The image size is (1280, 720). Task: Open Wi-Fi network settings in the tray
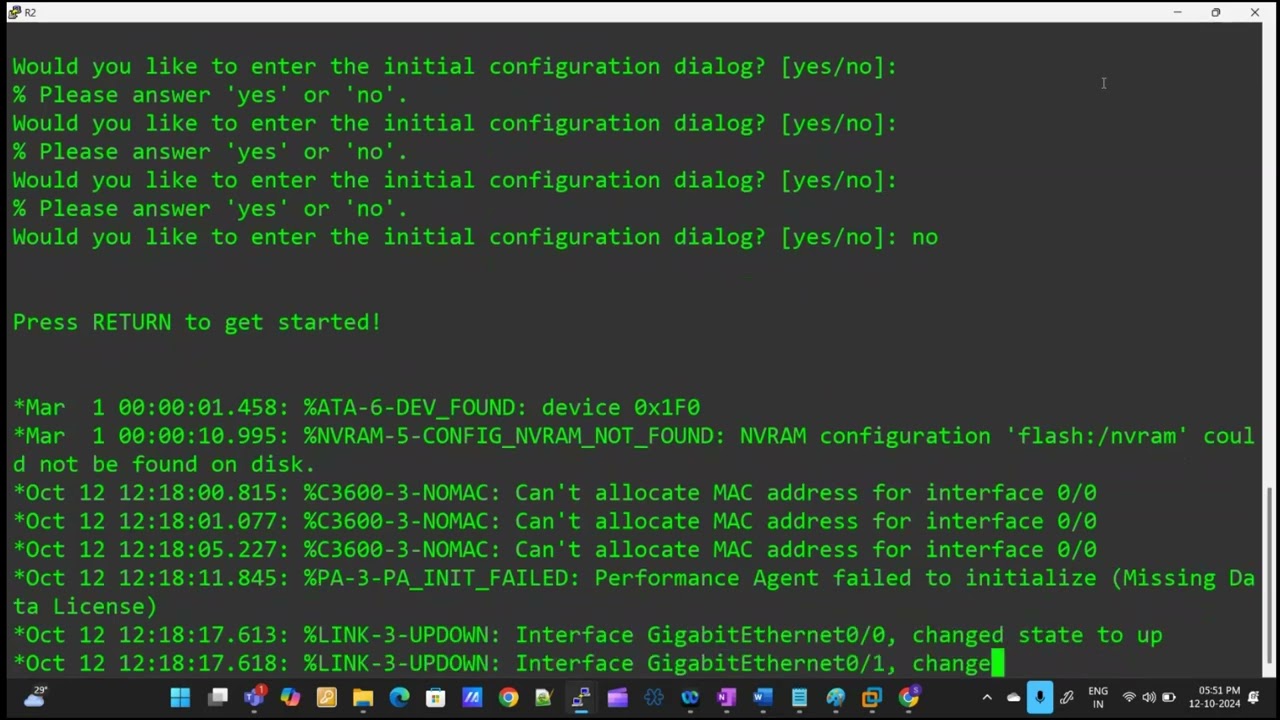click(x=1129, y=698)
